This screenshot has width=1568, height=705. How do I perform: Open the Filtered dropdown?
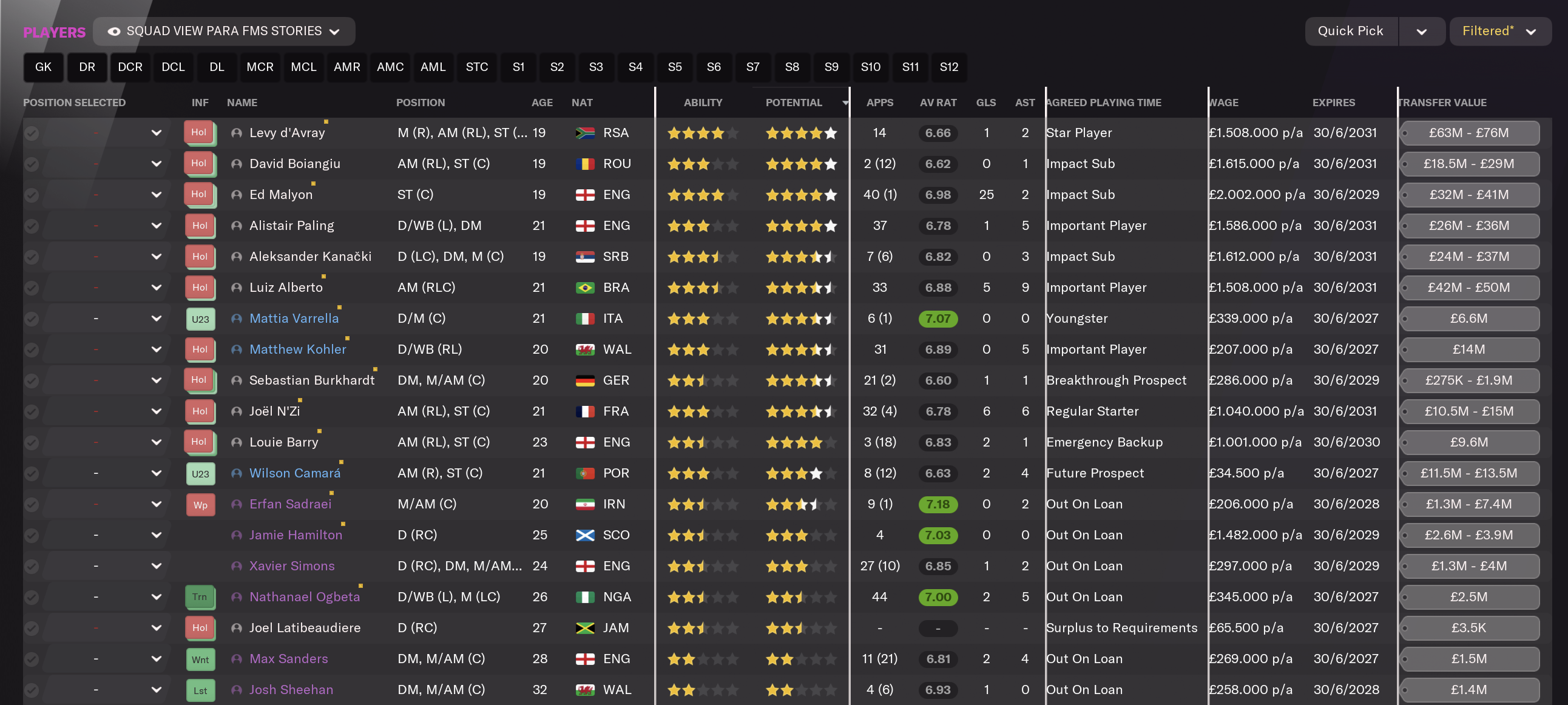[x=1500, y=31]
